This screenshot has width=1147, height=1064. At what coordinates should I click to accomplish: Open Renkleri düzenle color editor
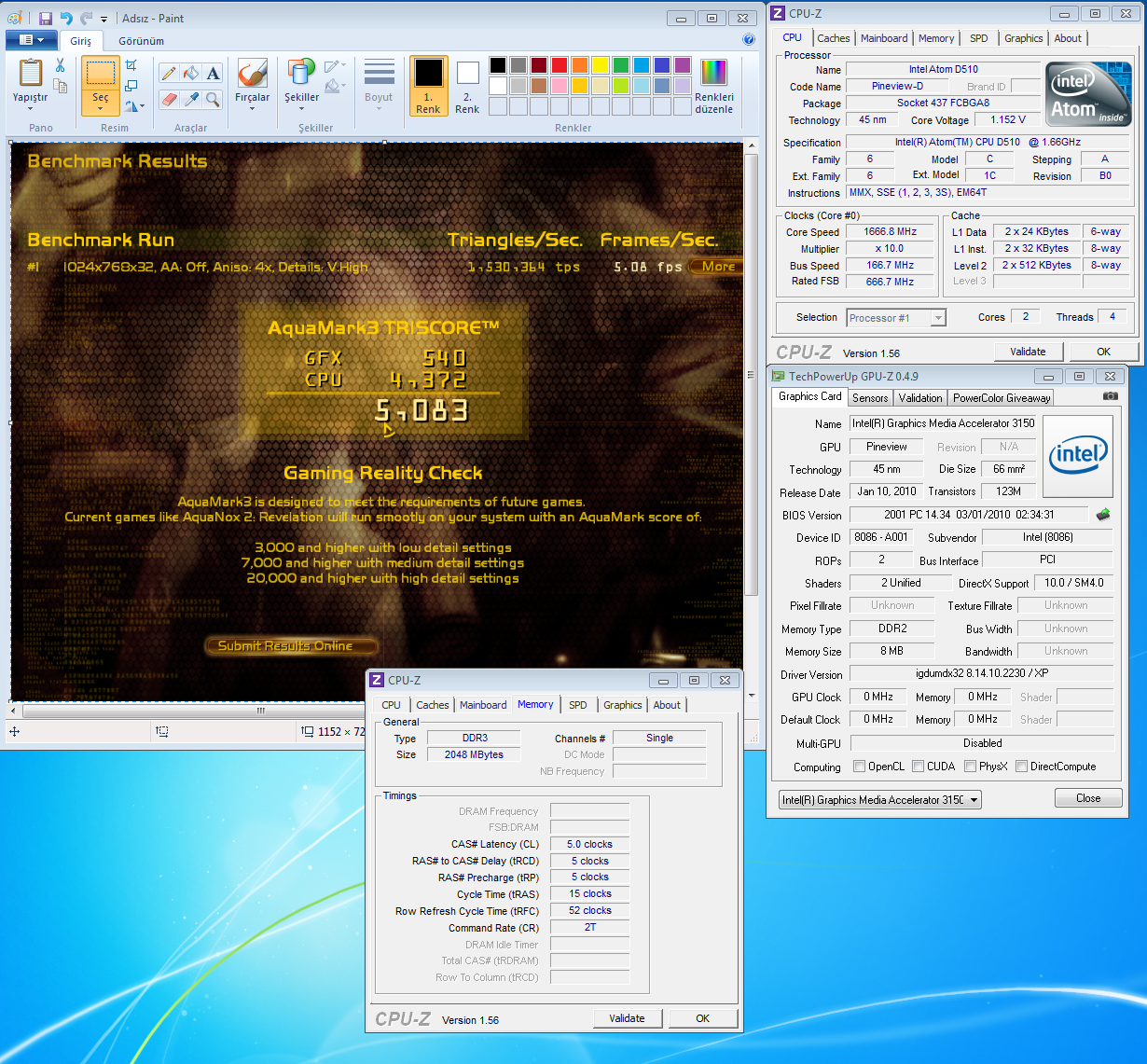713,86
